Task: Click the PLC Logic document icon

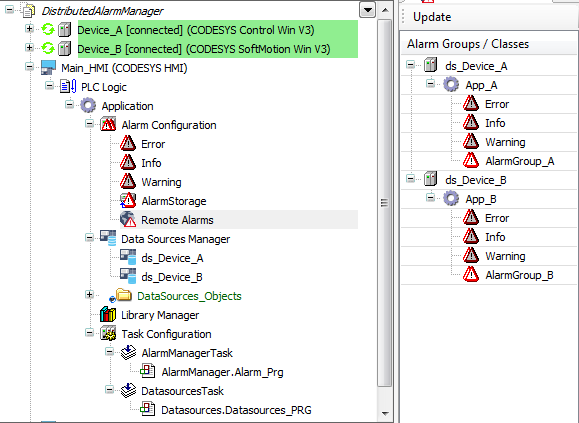Action: coord(68,86)
